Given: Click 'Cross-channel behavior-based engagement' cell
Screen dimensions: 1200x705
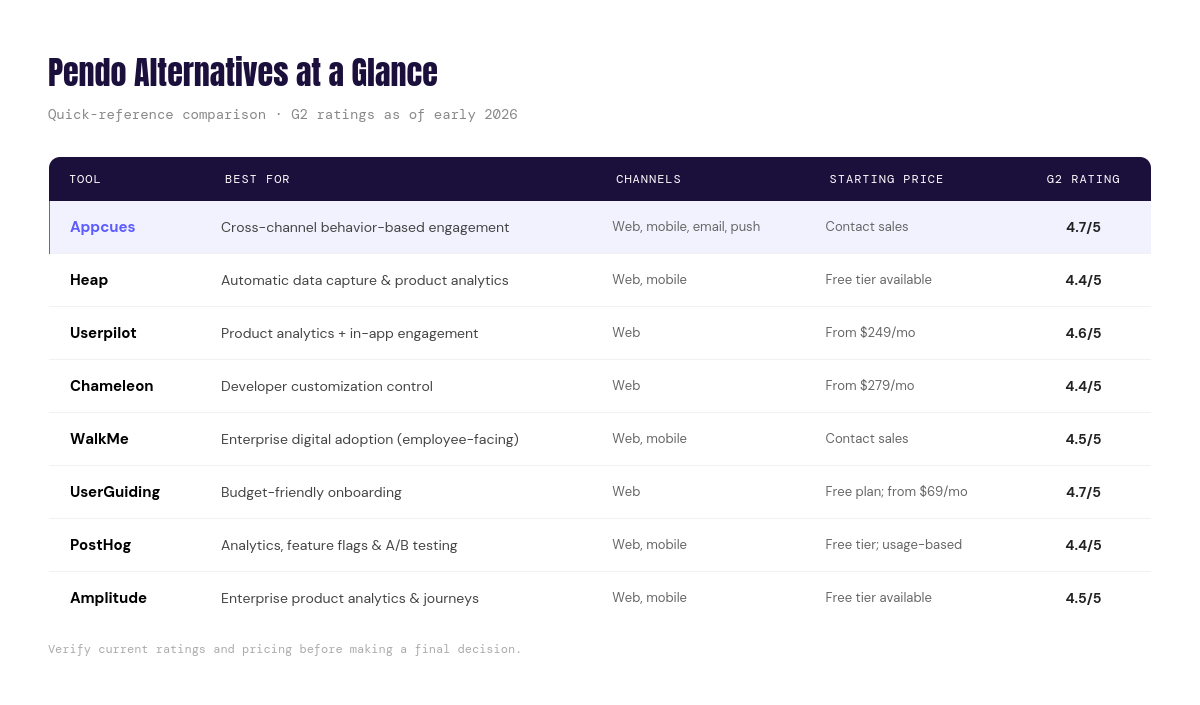Looking at the screenshot, I should (x=365, y=227).
